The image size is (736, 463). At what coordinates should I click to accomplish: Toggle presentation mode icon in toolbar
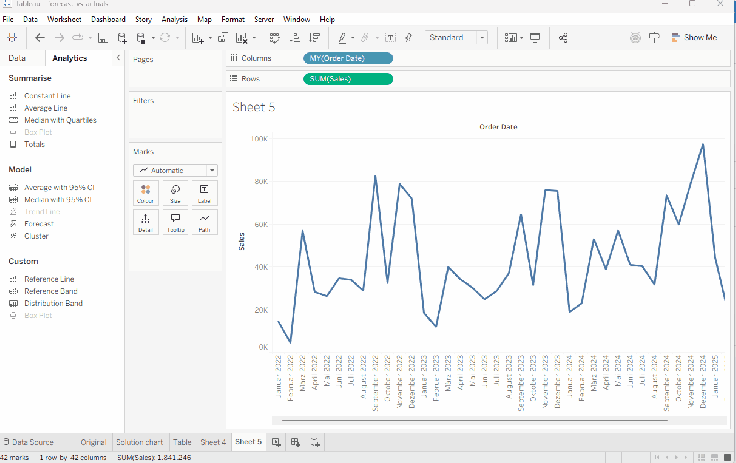click(x=535, y=38)
